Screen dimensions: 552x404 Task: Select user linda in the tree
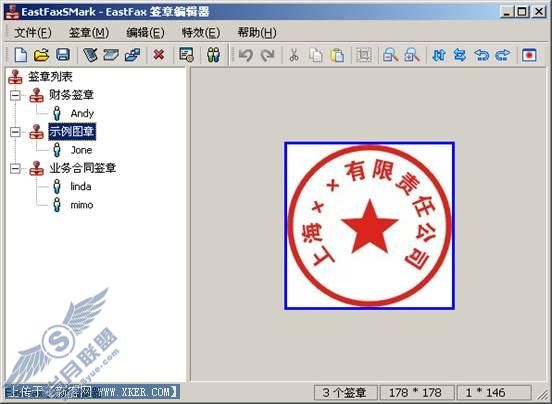[81, 187]
